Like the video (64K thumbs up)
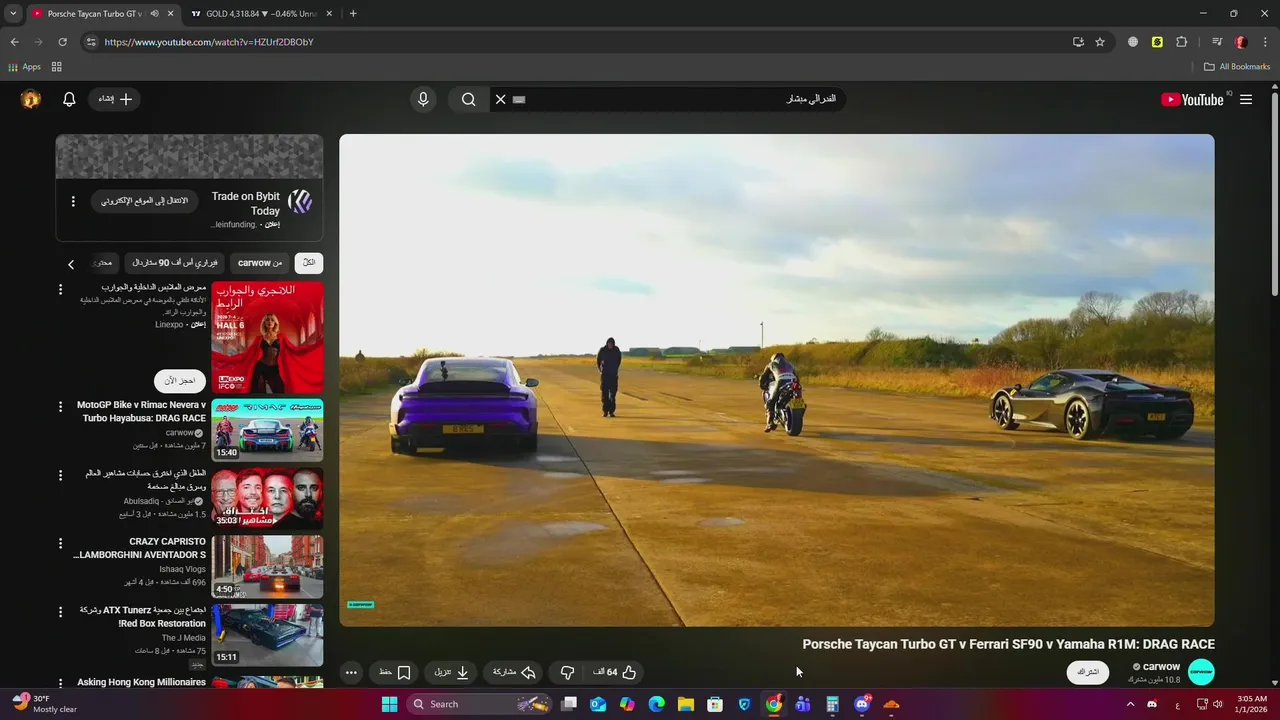Screen dimensions: 1280x720 pos(616,672)
